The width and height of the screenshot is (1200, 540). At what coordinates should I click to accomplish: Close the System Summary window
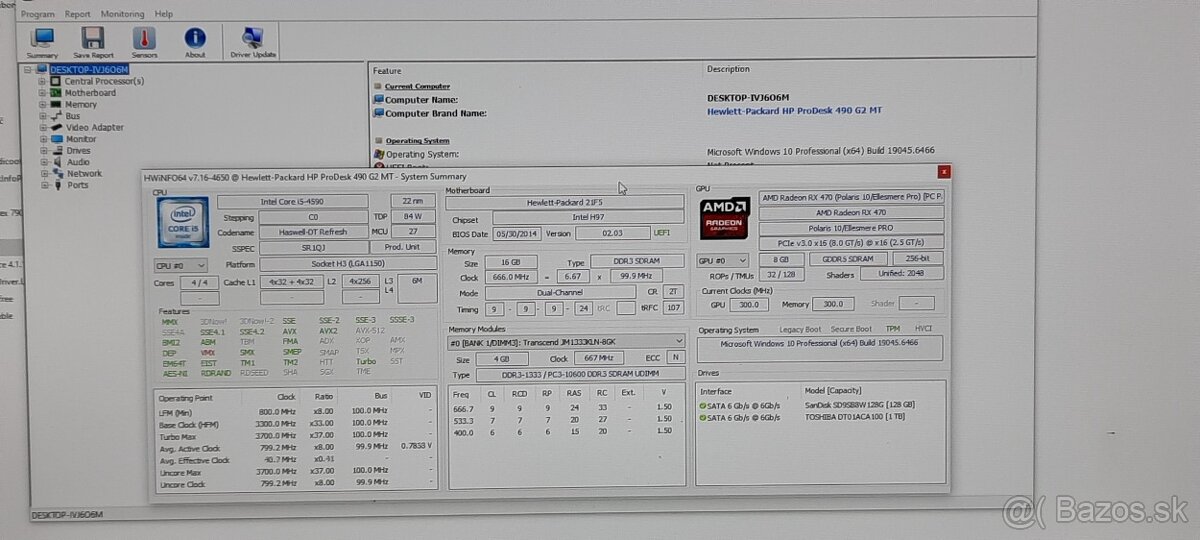pyautogui.click(x=943, y=172)
